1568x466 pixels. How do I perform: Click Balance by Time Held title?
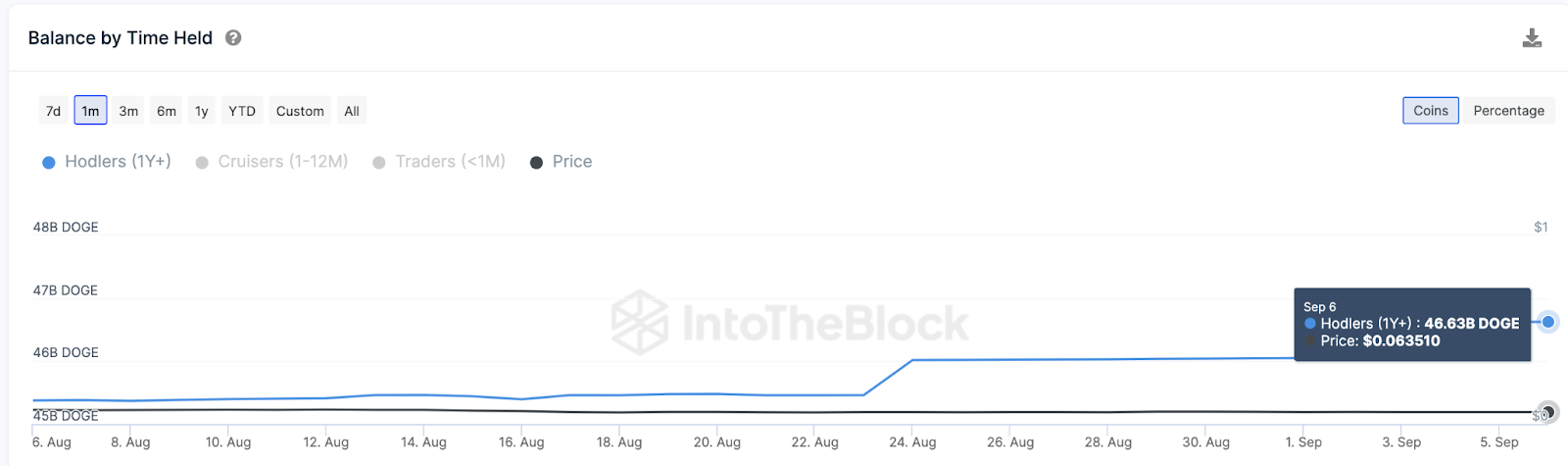click(x=121, y=38)
